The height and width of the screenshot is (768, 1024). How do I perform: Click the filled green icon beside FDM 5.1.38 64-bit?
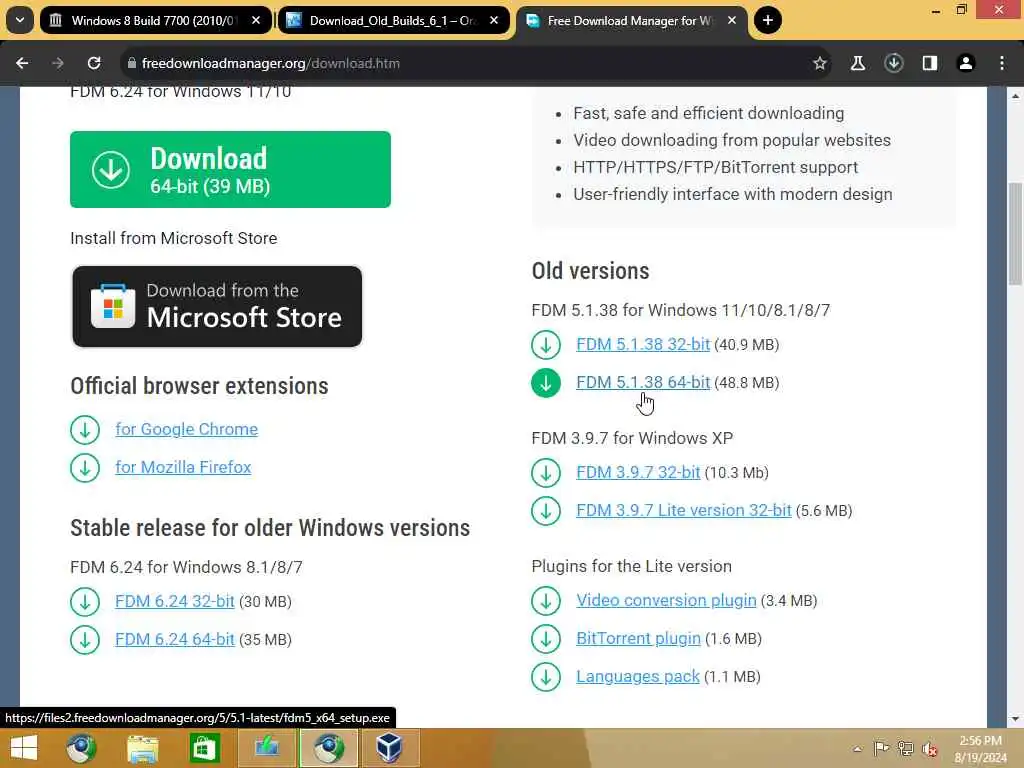(x=546, y=383)
